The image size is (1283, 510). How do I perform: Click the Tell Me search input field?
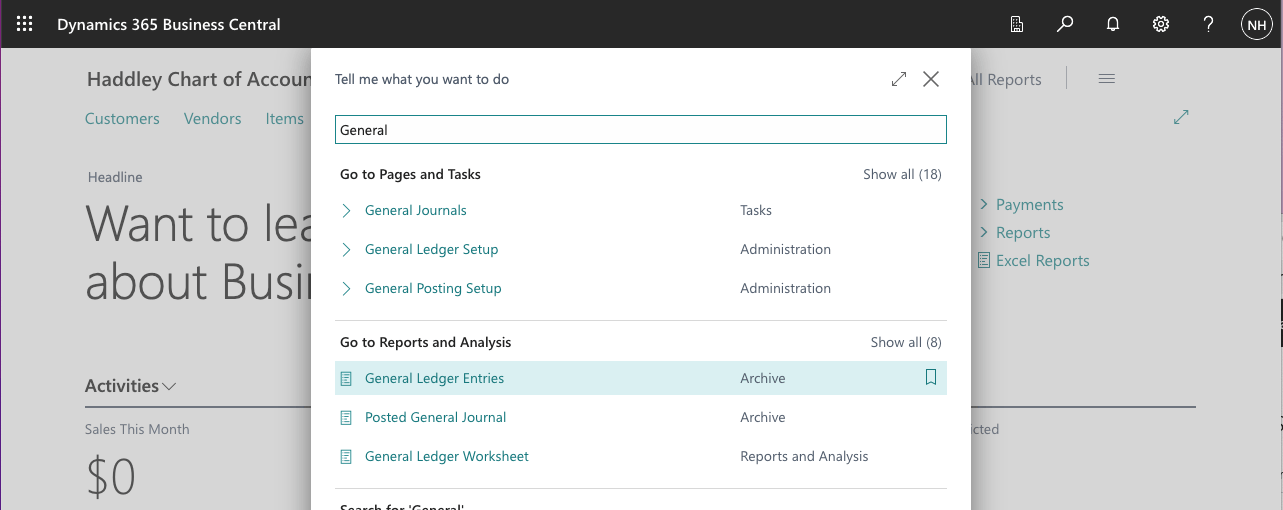click(x=640, y=130)
